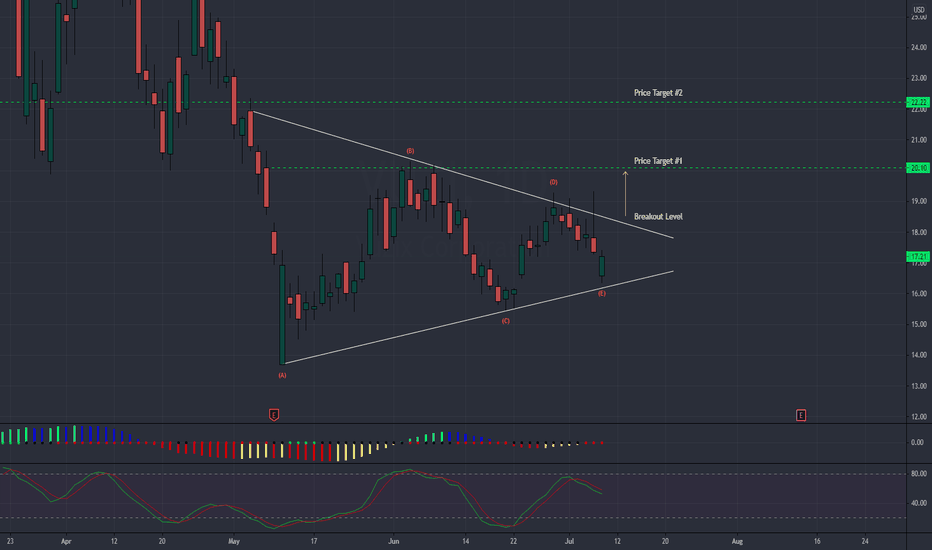Open the USD currency selector
Image resolution: width=932 pixels, height=550 pixels.
918,10
